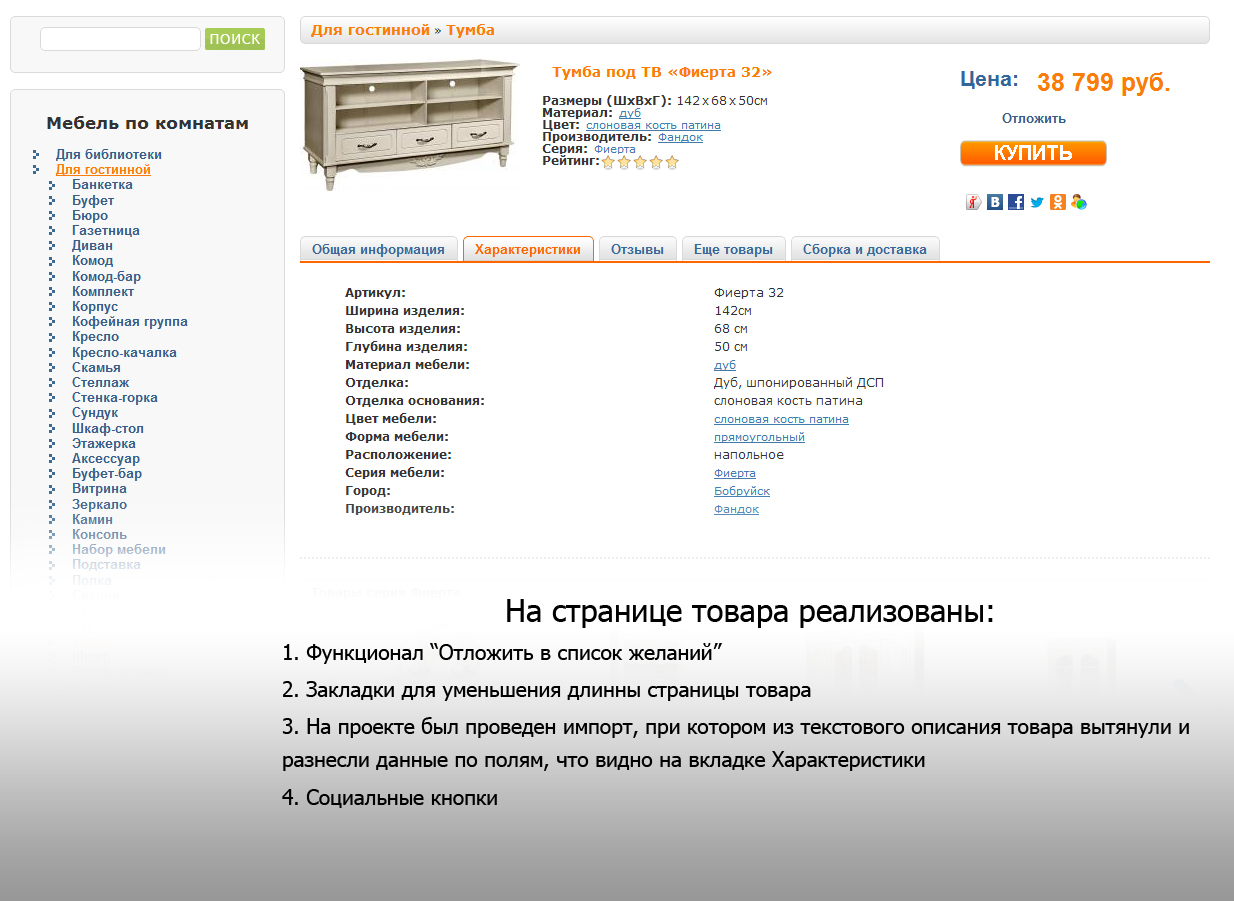The image size is (1234, 901).
Task: Rate product with the third star
Action: 640,162
